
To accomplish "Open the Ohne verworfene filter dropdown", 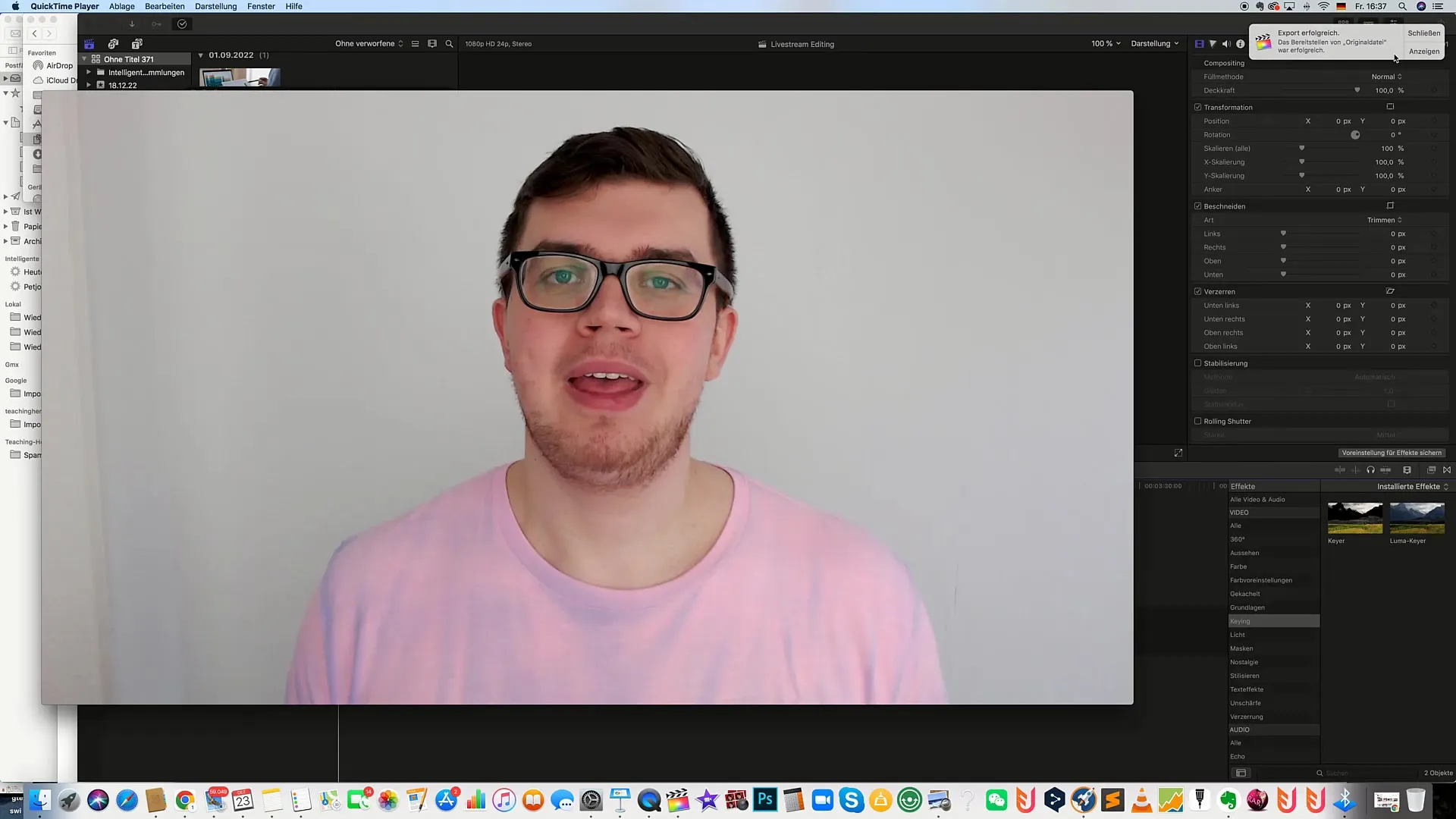I will (x=369, y=44).
